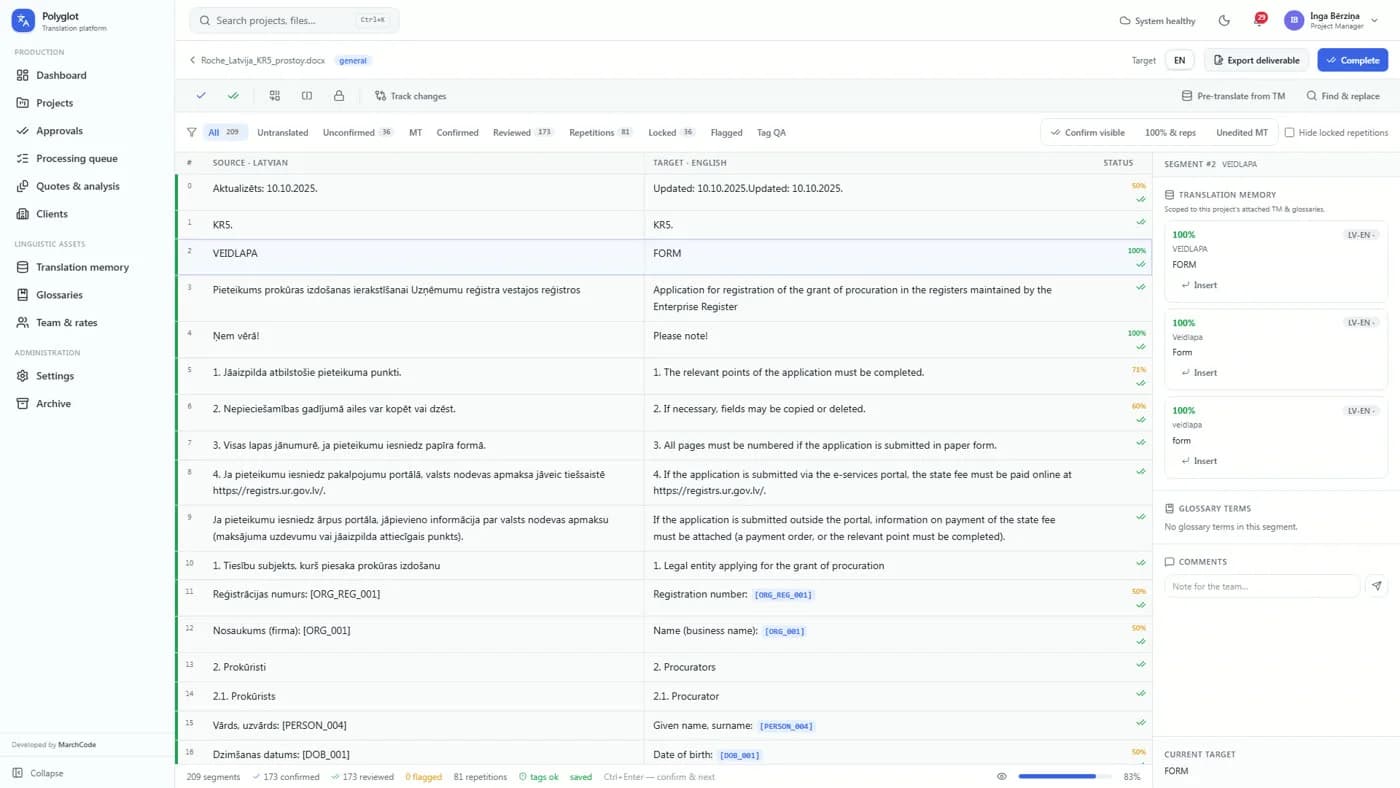
Task: Click 0 flagged in status bar
Action: click(x=423, y=776)
